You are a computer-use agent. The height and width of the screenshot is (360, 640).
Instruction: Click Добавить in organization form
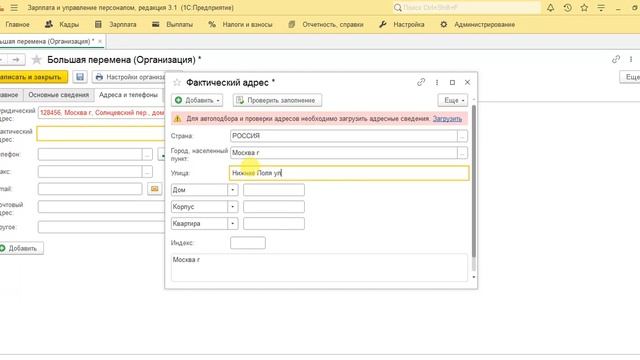pyautogui.click(x=21, y=248)
